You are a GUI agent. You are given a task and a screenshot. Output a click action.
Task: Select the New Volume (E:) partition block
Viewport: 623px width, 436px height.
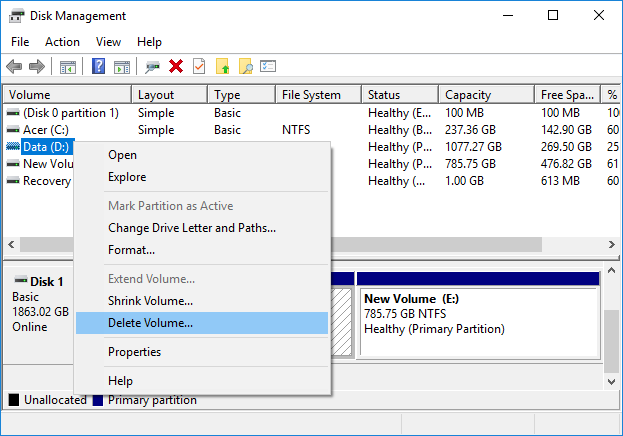(x=477, y=313)
